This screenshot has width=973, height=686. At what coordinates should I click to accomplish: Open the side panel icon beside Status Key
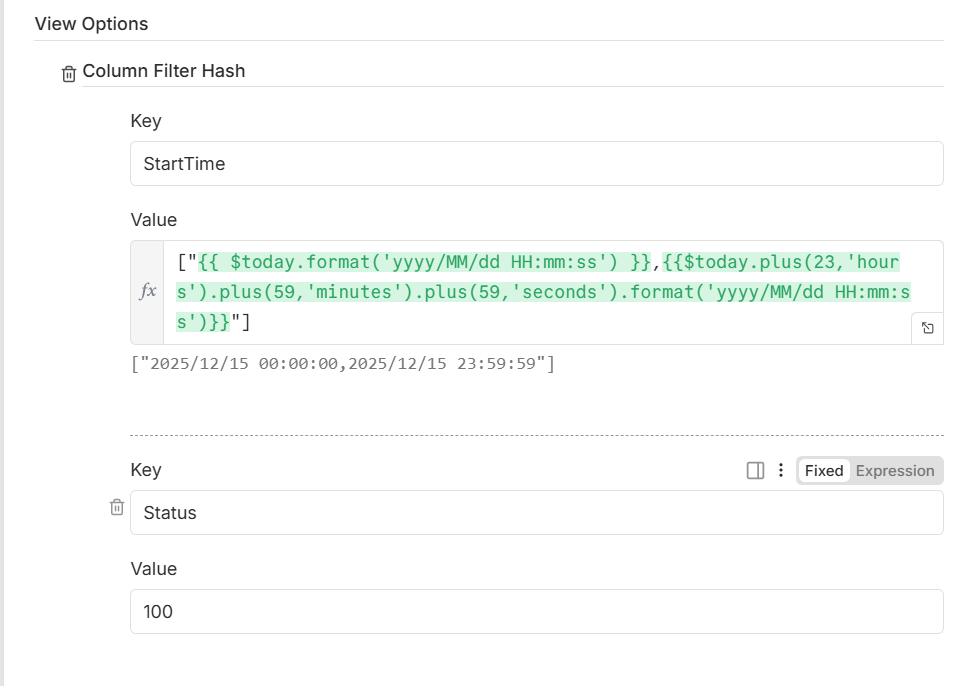click(755, 471)
